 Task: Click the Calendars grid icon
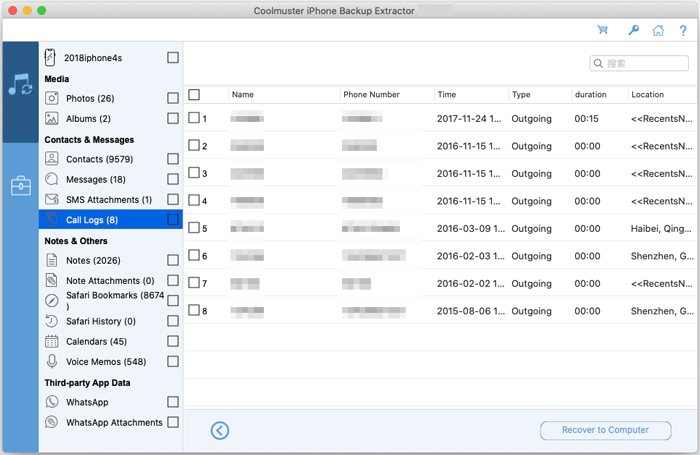click(52, 341)
